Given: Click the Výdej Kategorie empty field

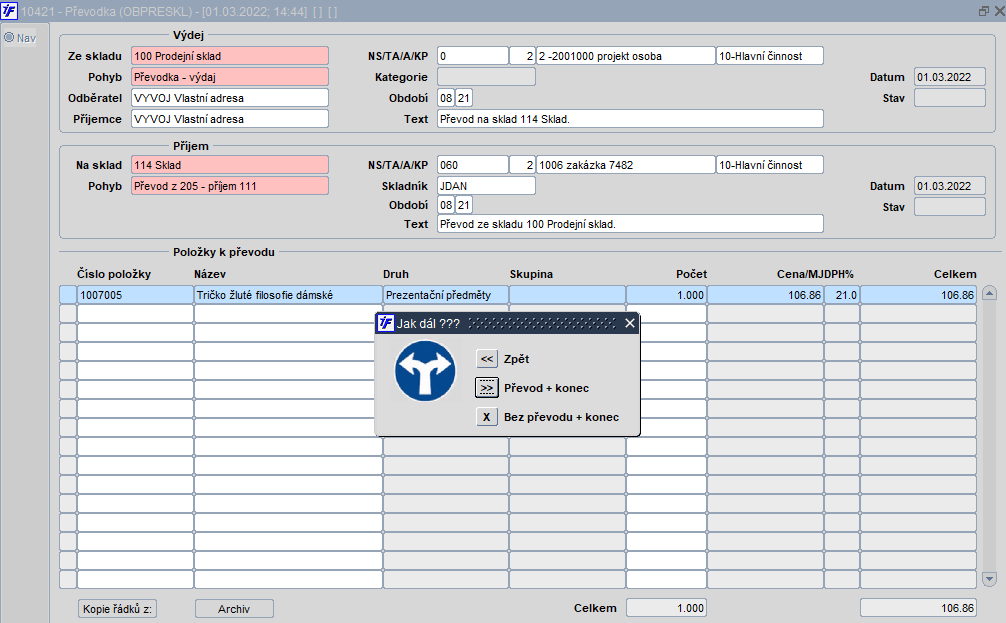Looking at the screenshot, I should coord(486,77).
